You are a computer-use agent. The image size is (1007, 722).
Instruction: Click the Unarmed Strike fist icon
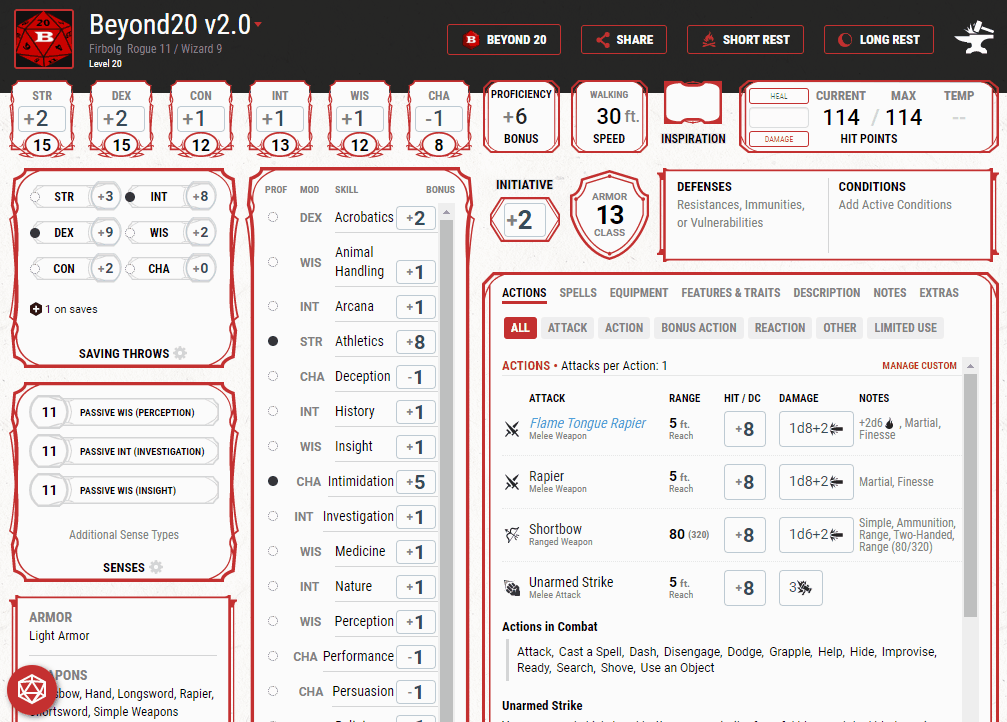click(x=512, y=588)
